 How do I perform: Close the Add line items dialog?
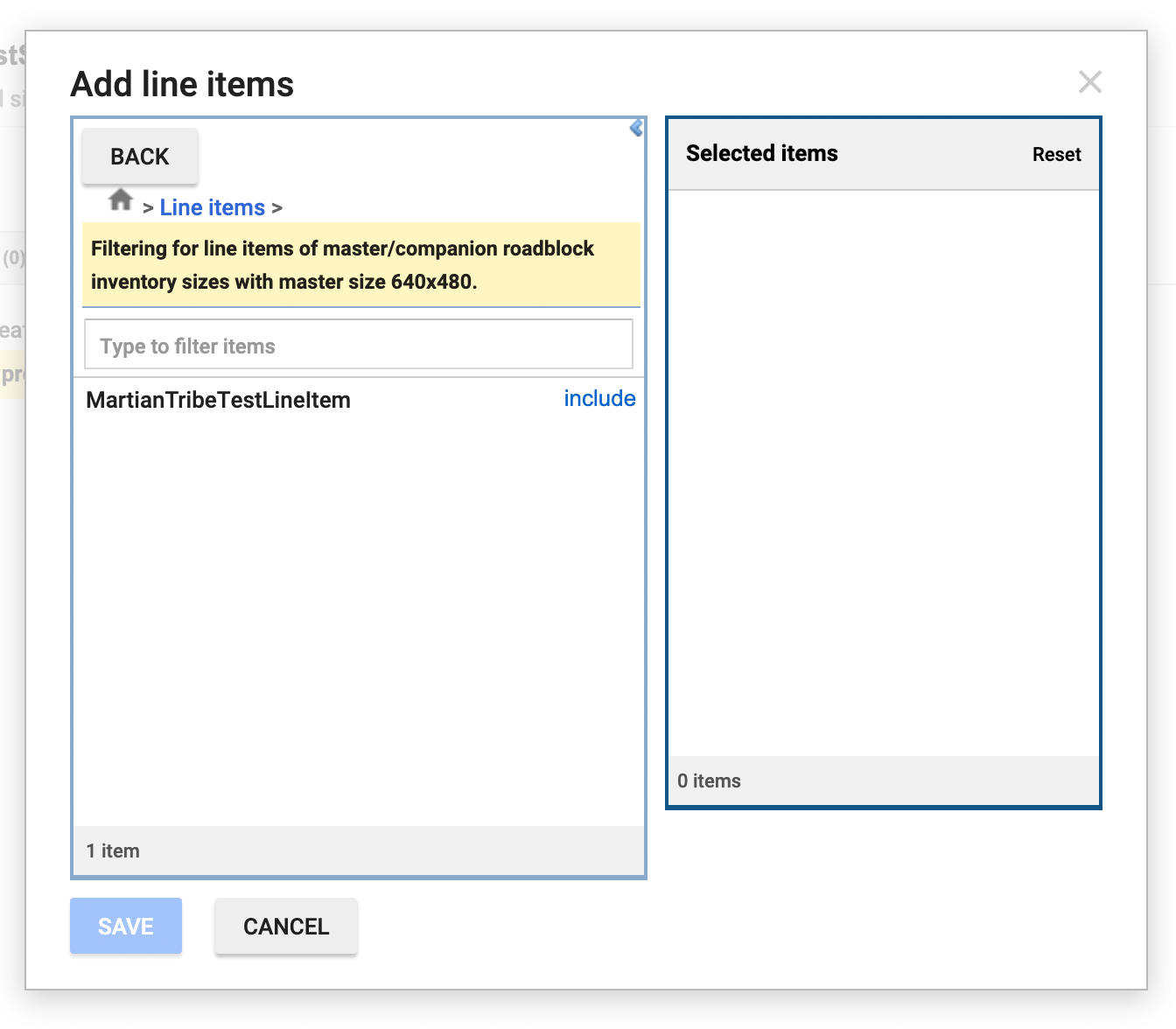(1090, 82)
